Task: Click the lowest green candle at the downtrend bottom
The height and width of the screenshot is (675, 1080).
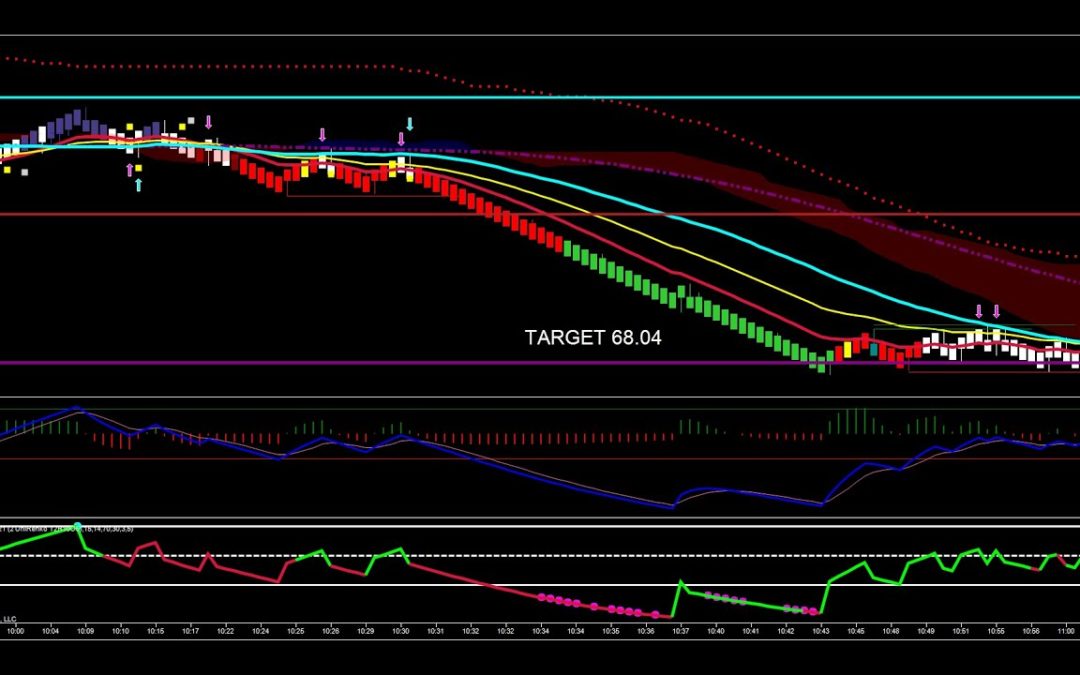Action: point(821,364)
